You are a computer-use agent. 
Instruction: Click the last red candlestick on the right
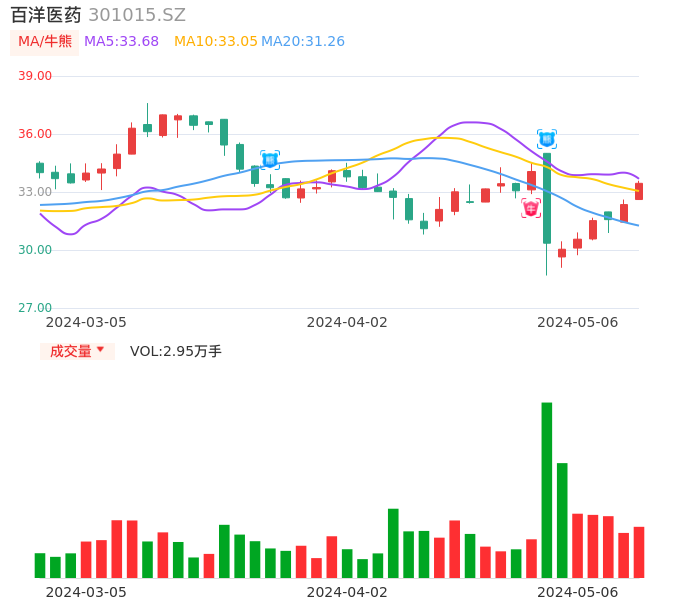[x=639, y=191]
